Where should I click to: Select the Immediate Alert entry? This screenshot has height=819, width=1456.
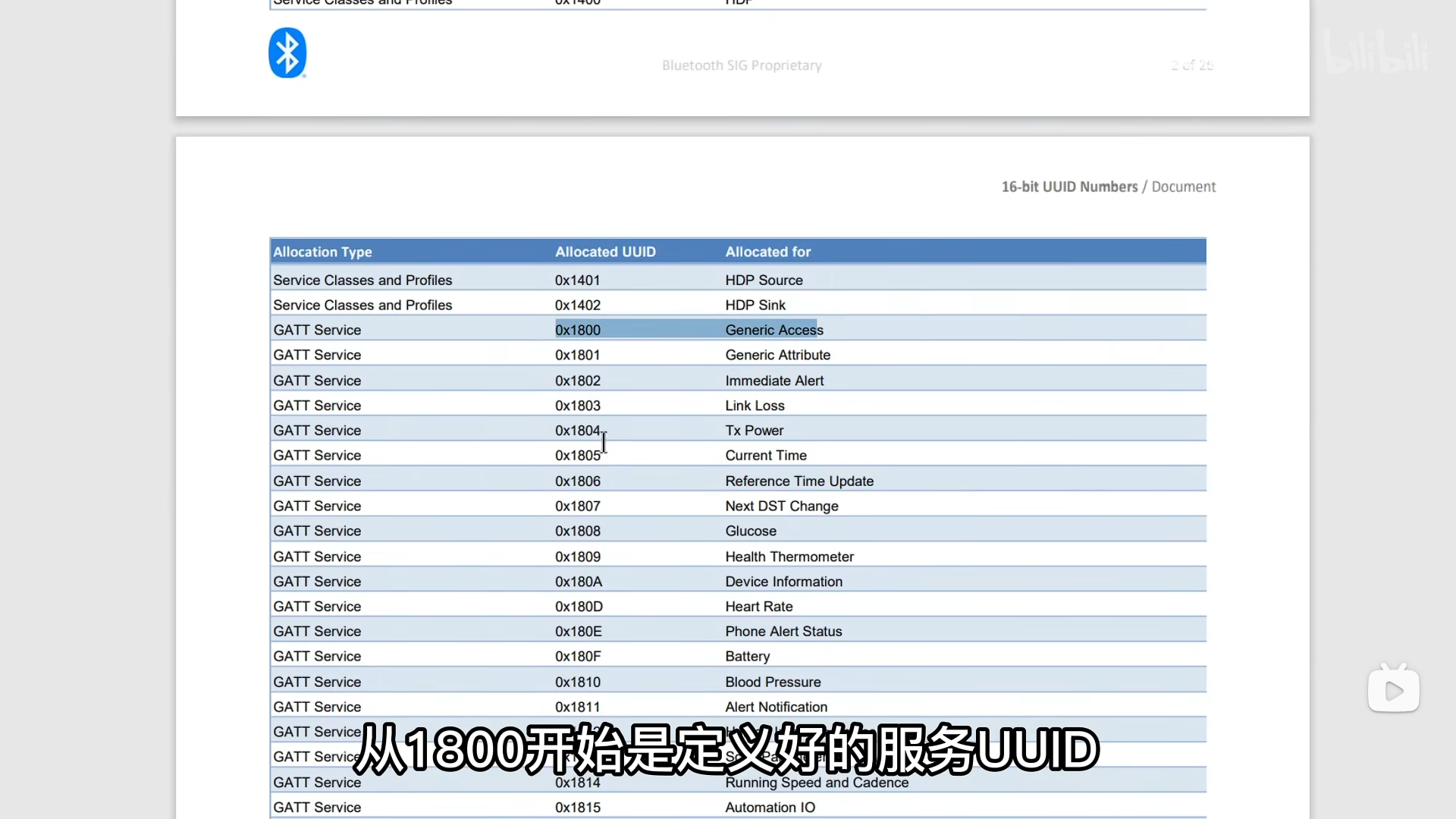pos(773,381)
